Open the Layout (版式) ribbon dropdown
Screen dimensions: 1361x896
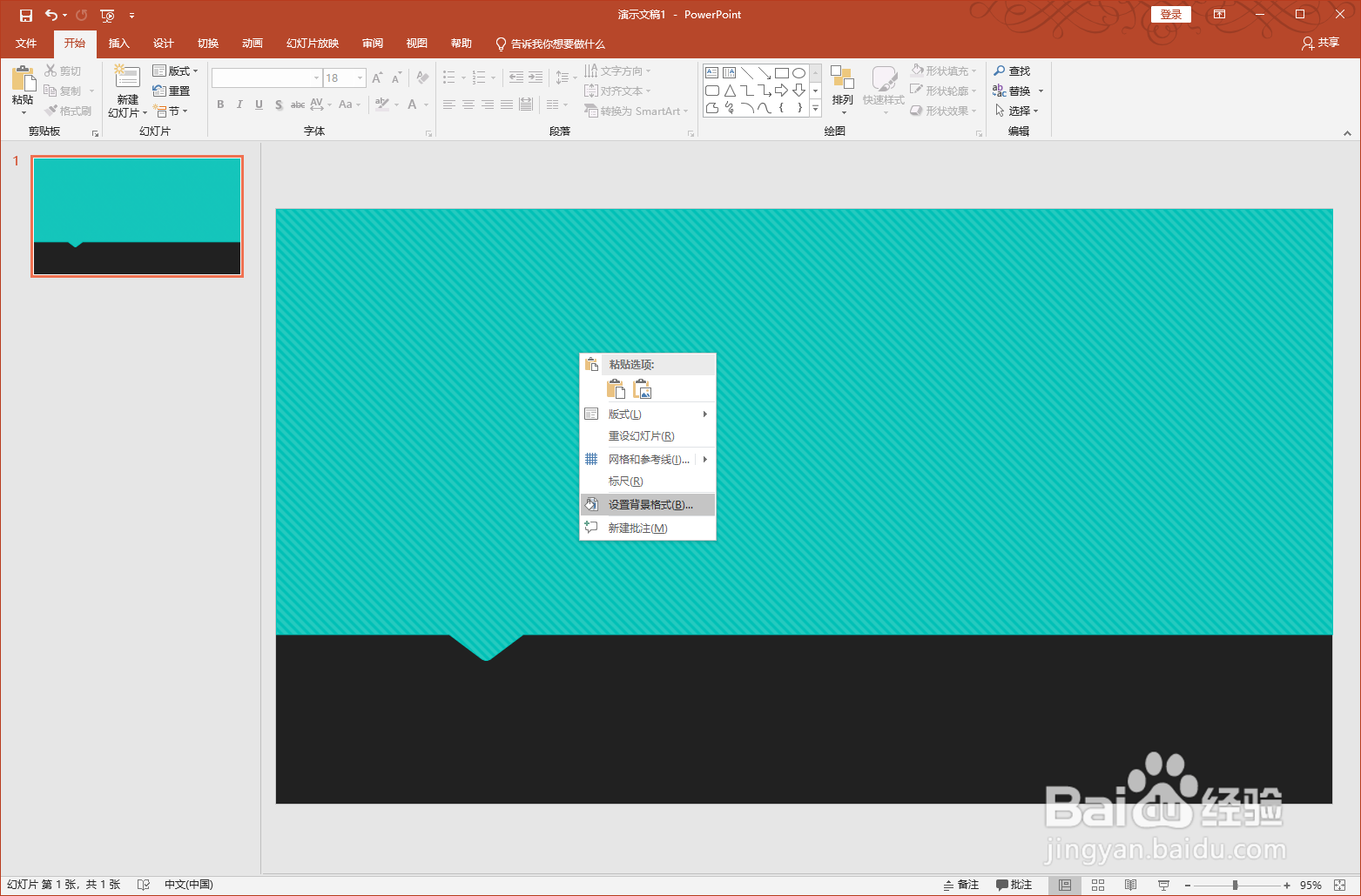[175, 71]
